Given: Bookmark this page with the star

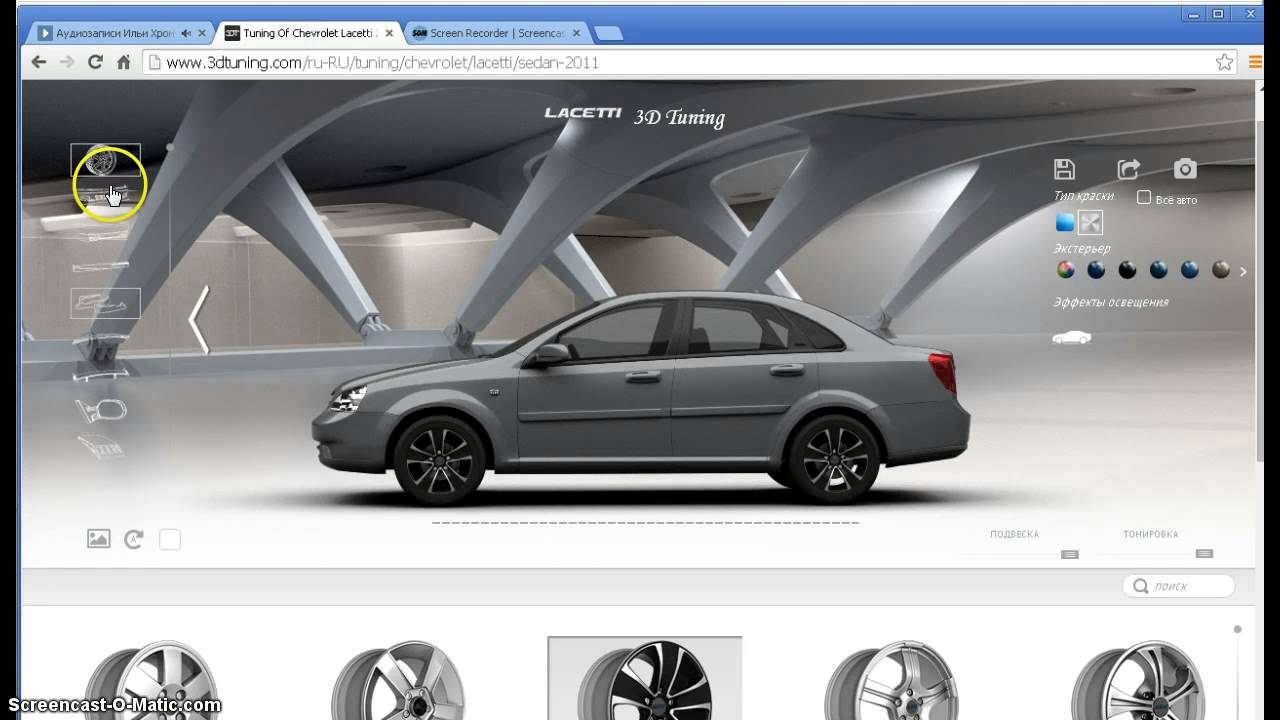Looking at the screenshot, I should pos(1224,62).
